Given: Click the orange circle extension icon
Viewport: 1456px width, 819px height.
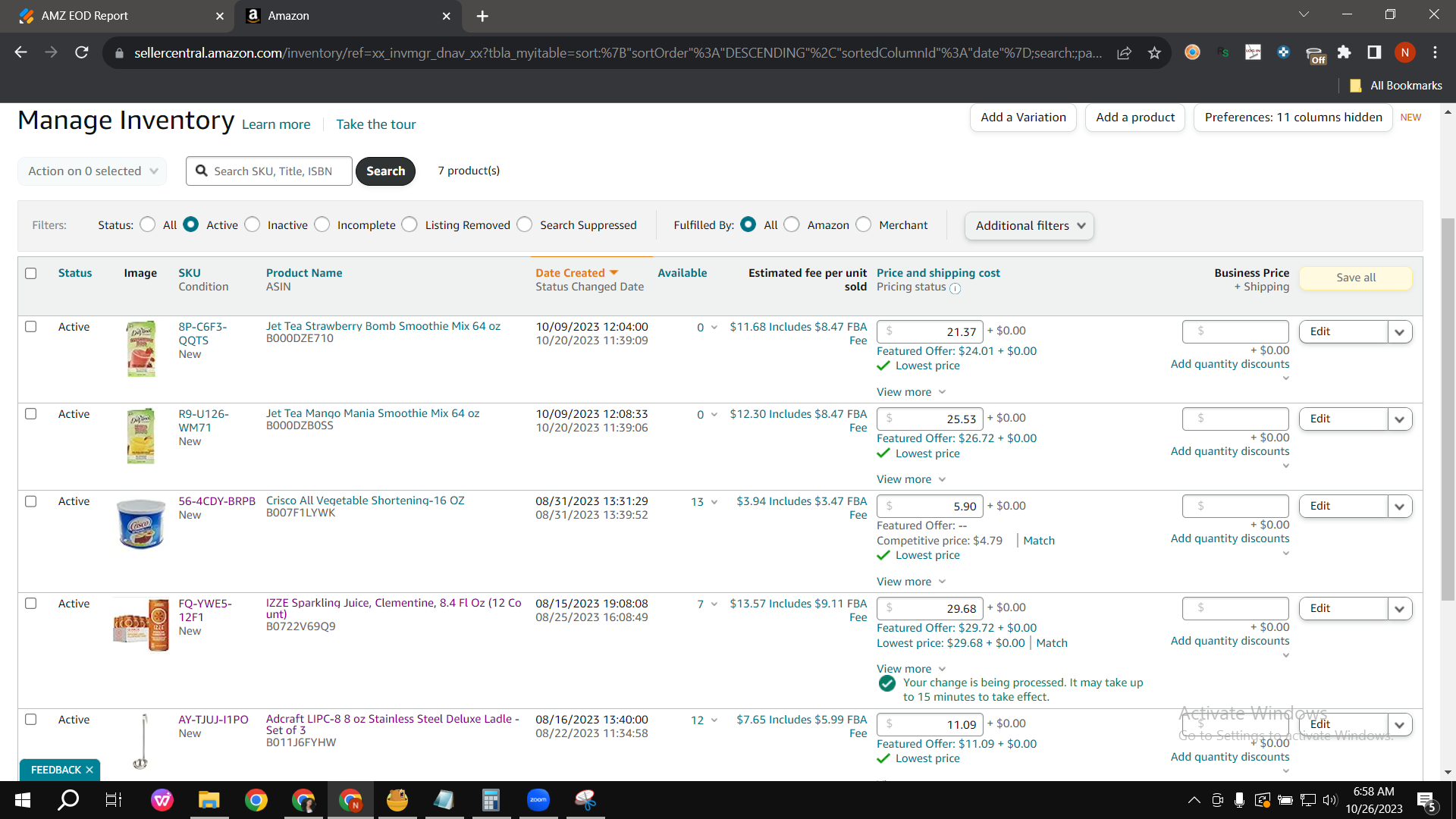Looking at the screenshot, I should (1192, 52).
